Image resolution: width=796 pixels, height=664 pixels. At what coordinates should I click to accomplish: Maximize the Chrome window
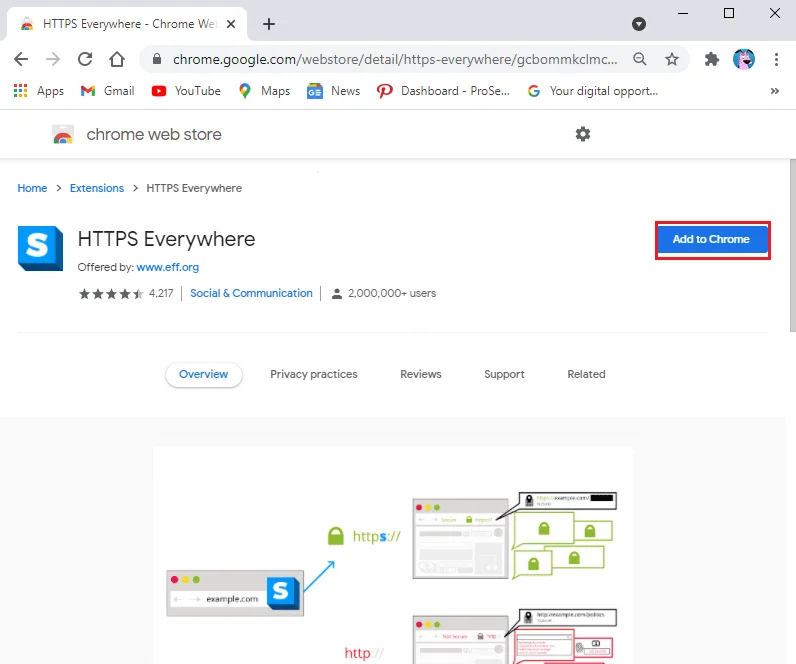pos(728,14)
